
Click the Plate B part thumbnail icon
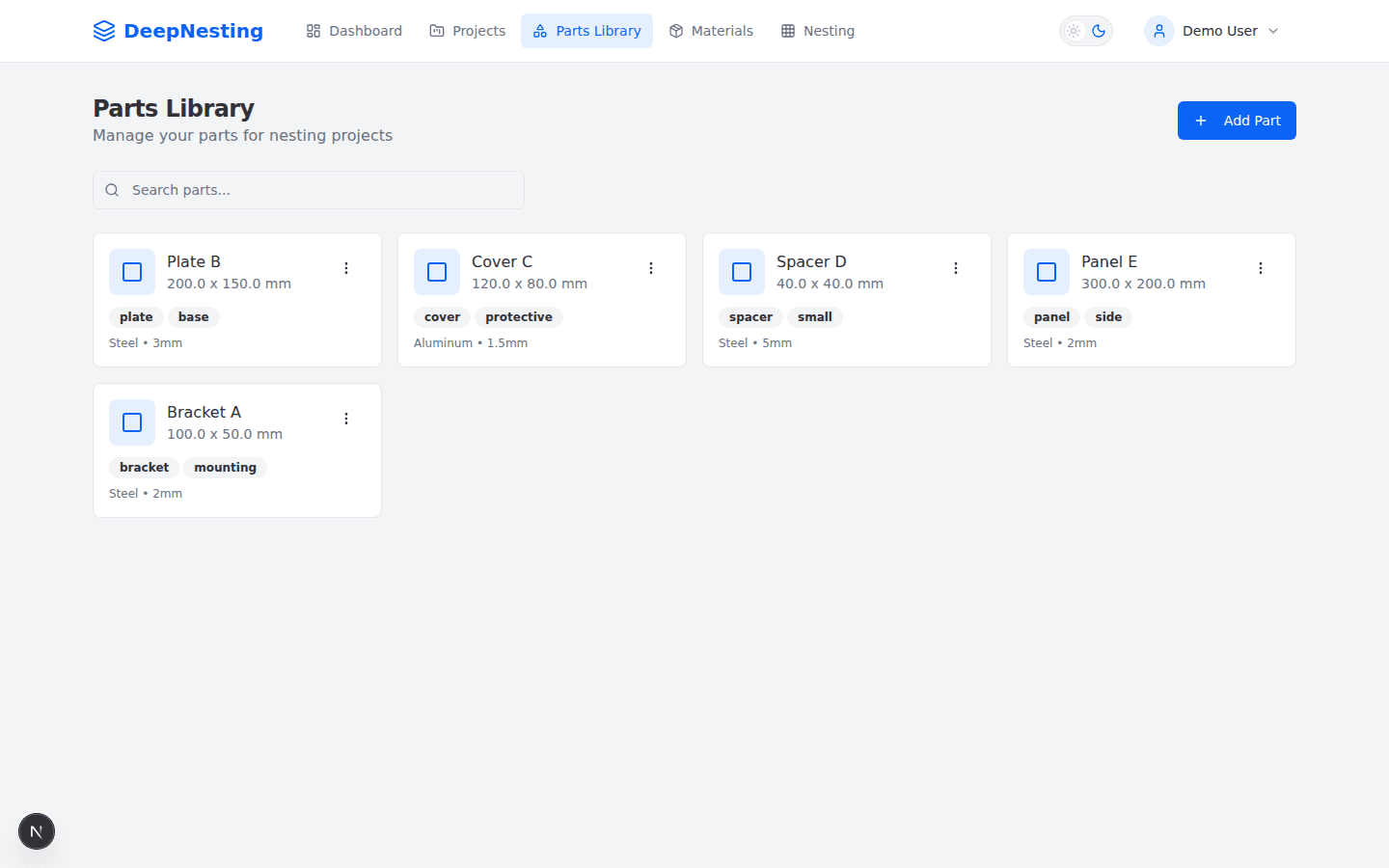coord(132,272)
